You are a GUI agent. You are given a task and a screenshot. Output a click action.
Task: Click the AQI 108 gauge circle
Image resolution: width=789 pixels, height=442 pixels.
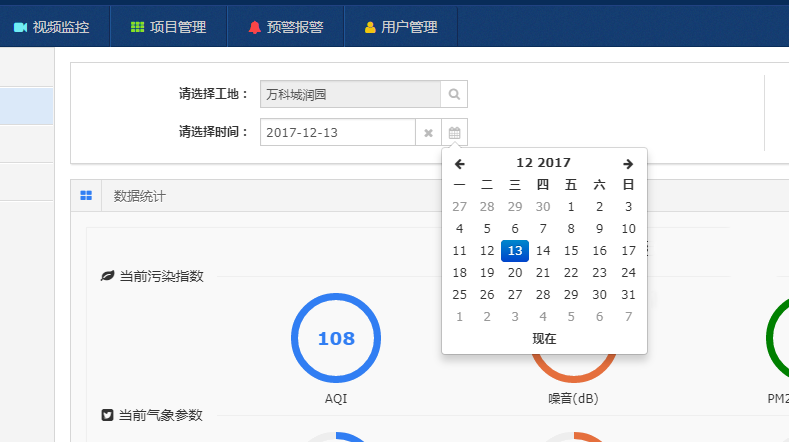point(336,338)
